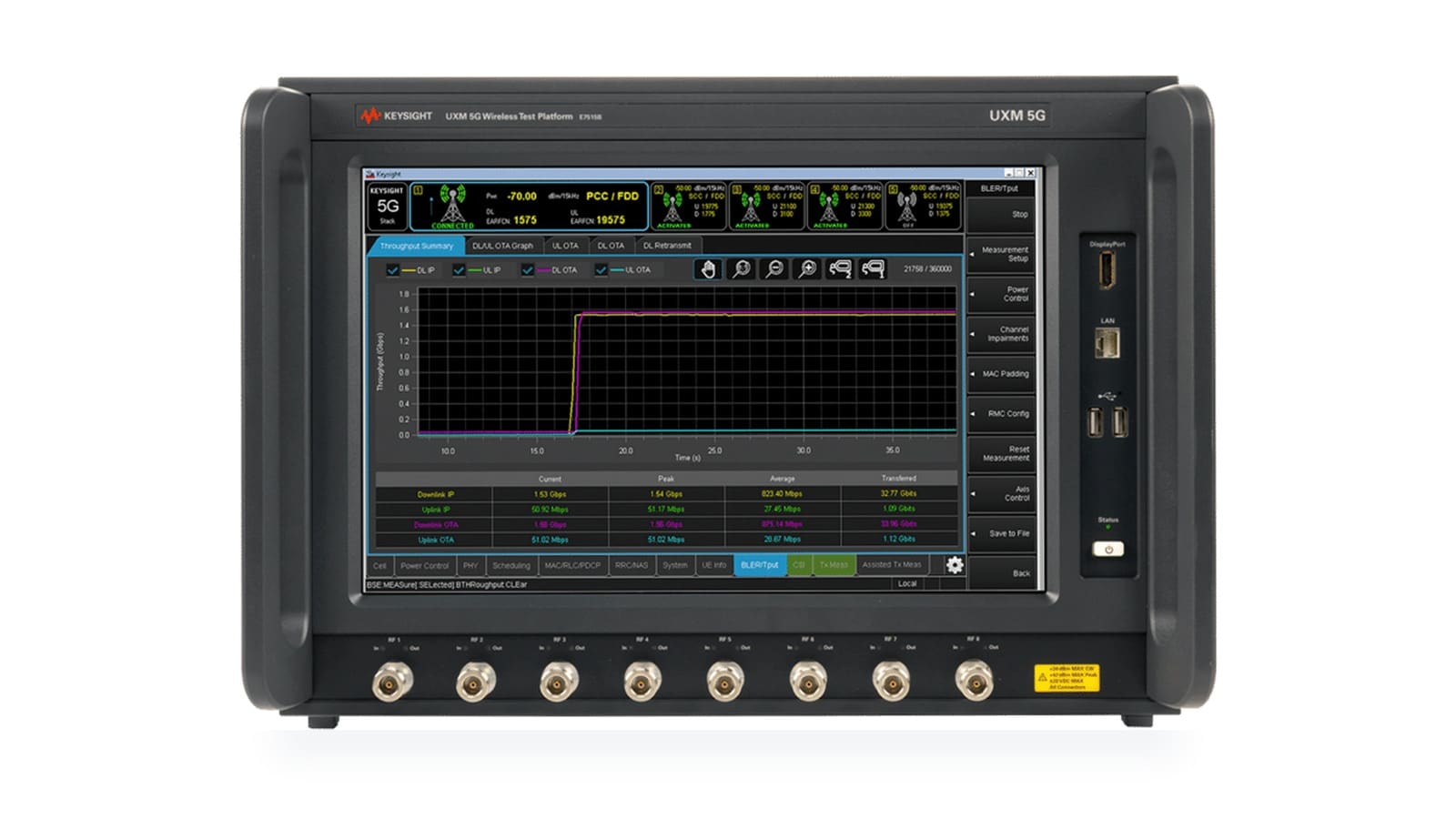Switch to the Scheduling bottom tab
The image size is (1456, 819).
pos(511,565)
